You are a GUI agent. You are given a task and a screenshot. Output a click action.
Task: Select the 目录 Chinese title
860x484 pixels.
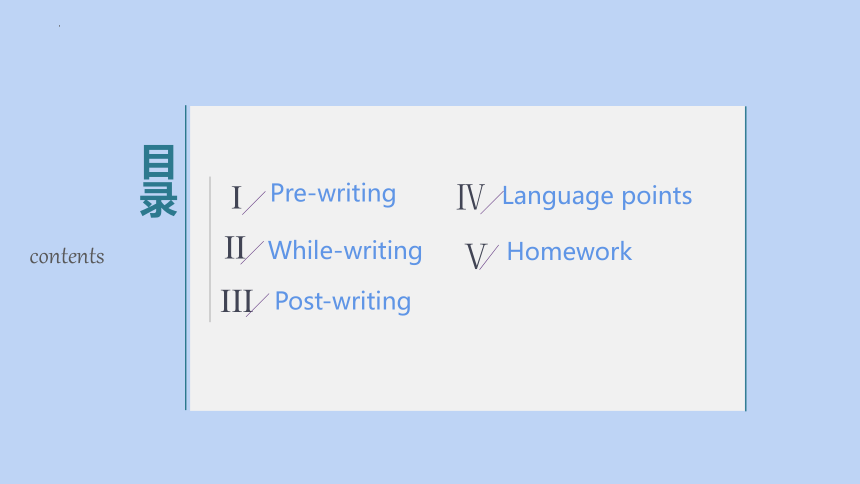tap(158, 181)
